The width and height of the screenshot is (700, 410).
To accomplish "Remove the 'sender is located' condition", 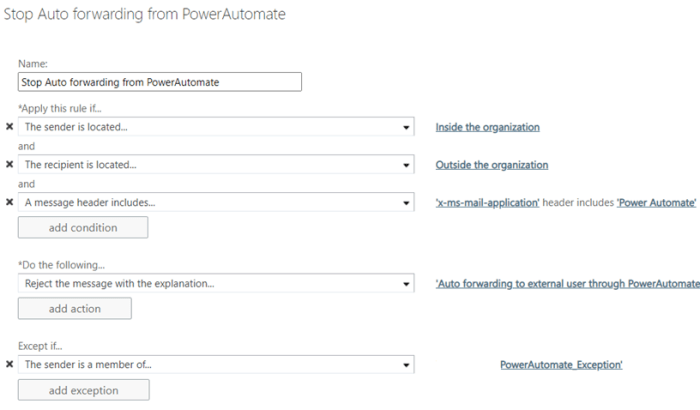I will point(10,128).
